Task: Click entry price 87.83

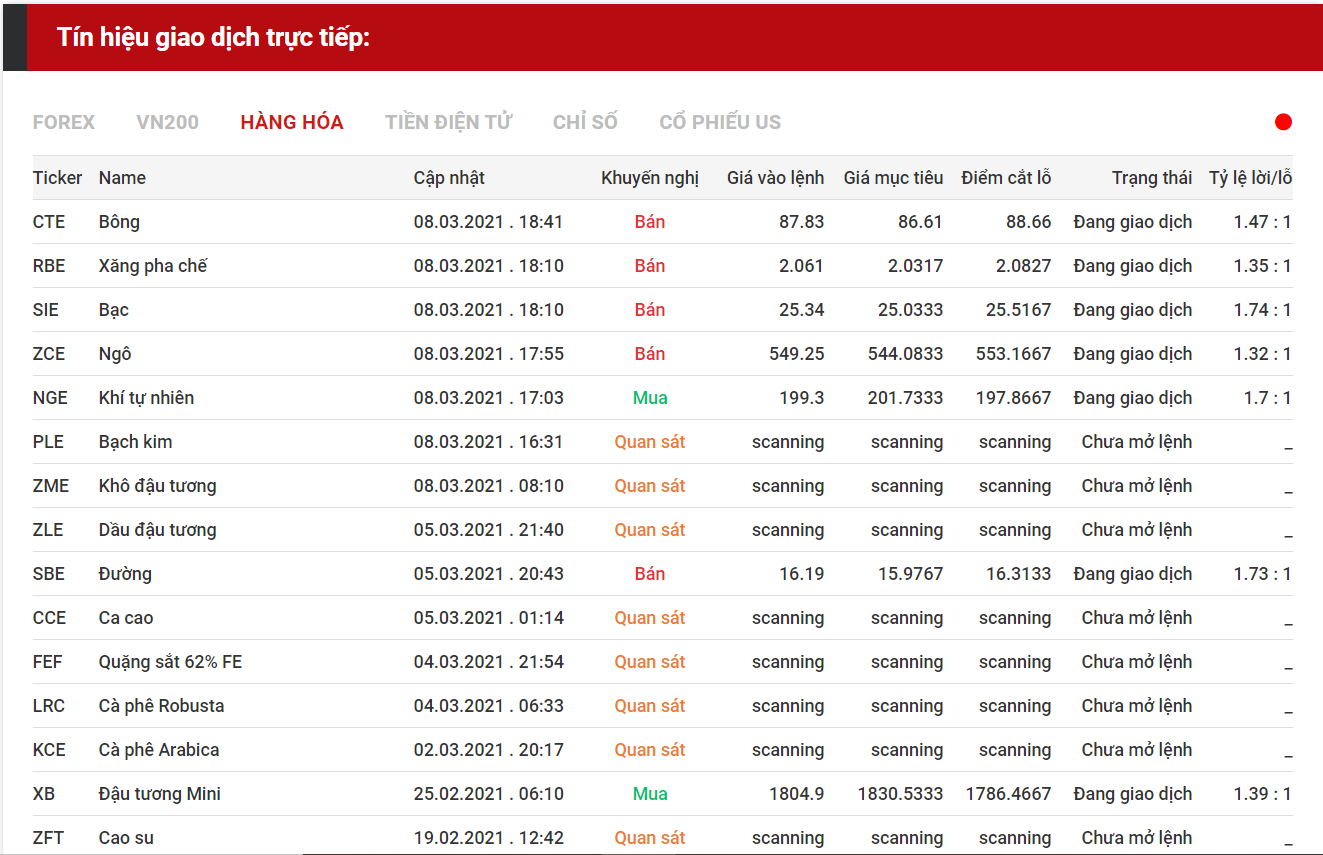Action: [x=802, y=222]
